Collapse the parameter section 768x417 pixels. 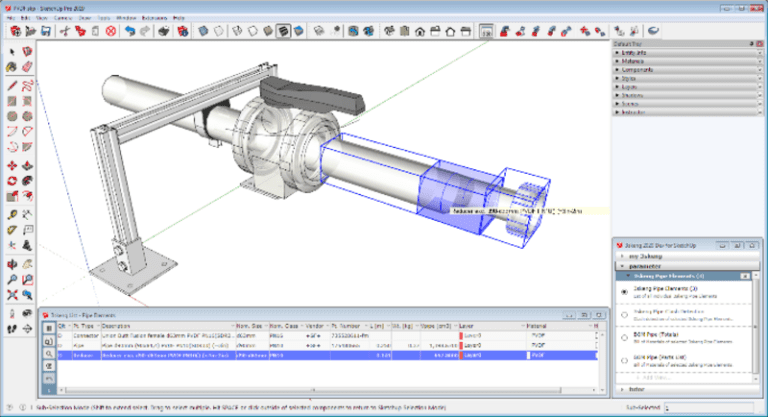pos(687,266)
